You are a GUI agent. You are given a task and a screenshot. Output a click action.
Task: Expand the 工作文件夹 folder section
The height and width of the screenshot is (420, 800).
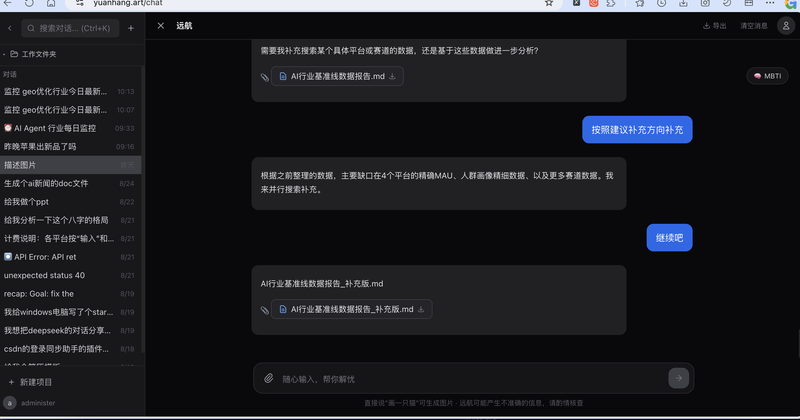coord(34,54)
